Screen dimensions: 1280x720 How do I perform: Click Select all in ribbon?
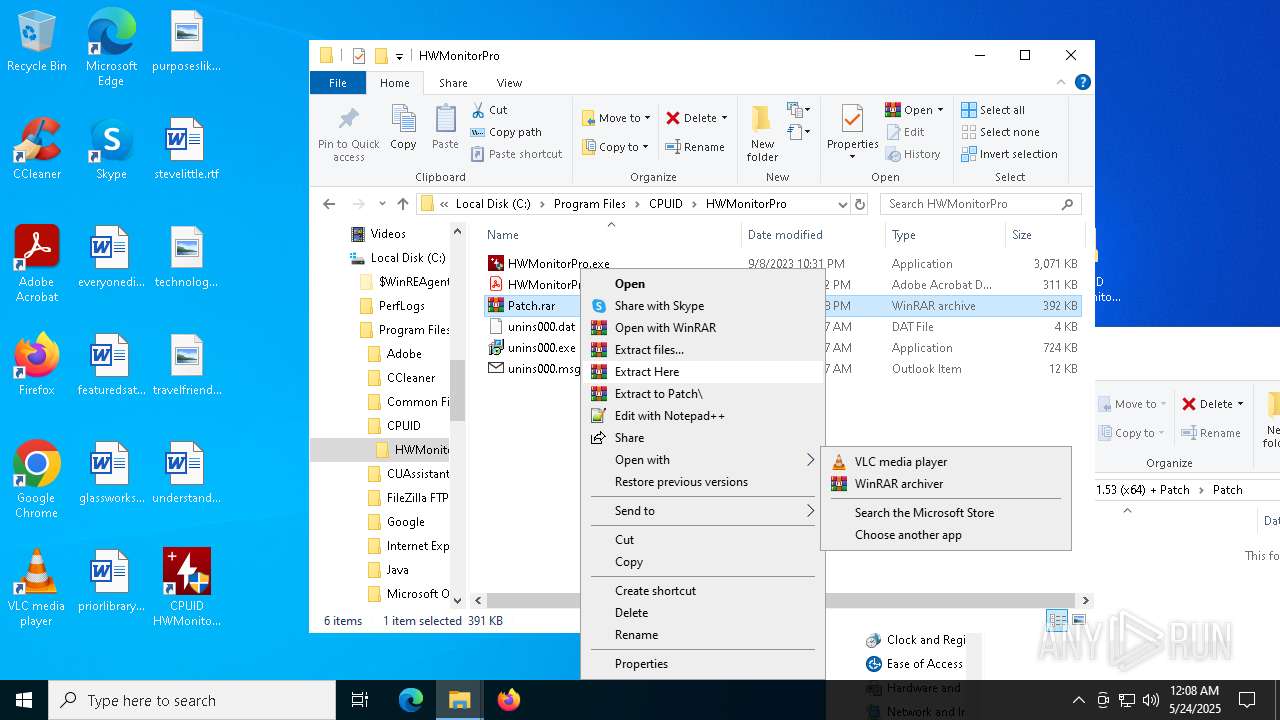pyautogui.click(x=993, y=110)
